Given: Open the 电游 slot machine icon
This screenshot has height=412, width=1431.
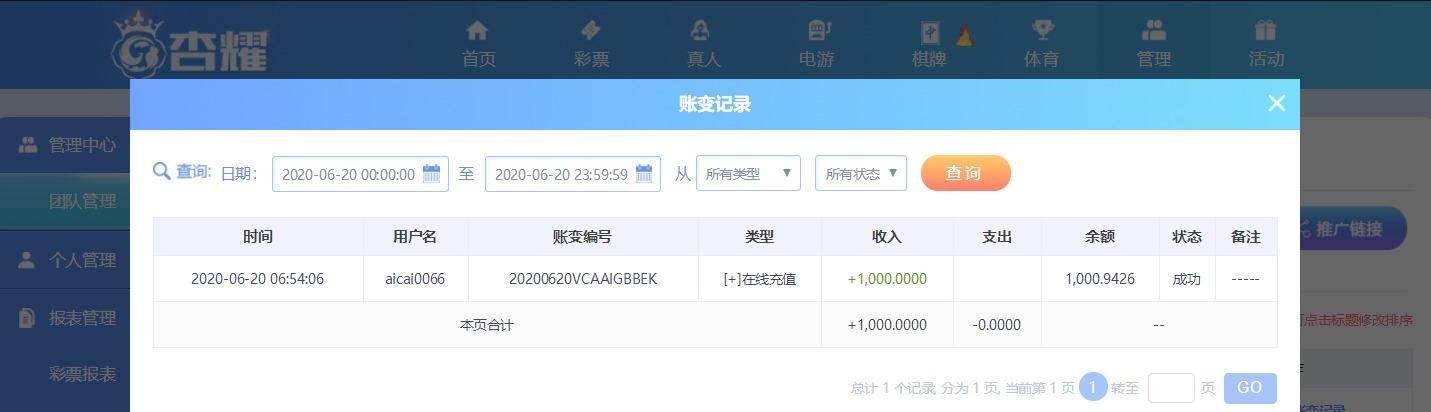Looking at the screenshot, I should point(817,31).
